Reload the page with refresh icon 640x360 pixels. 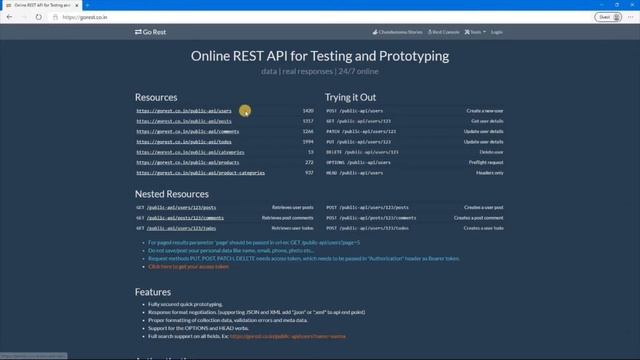tap(38, 17)
